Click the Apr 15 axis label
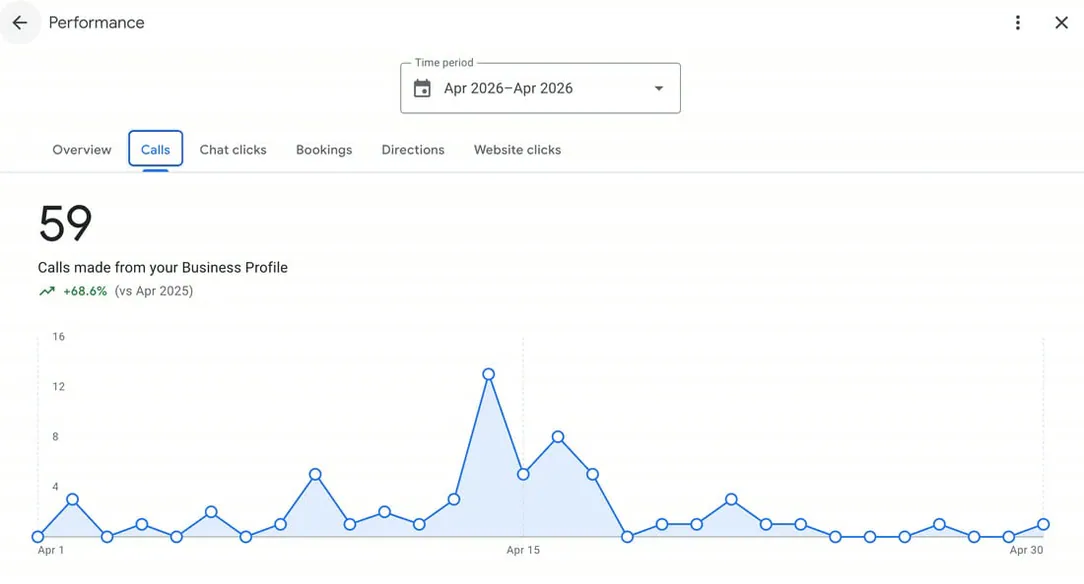The width and height of the screenshot is (1084, 584). pyautogui.click(x=523, y=550)
